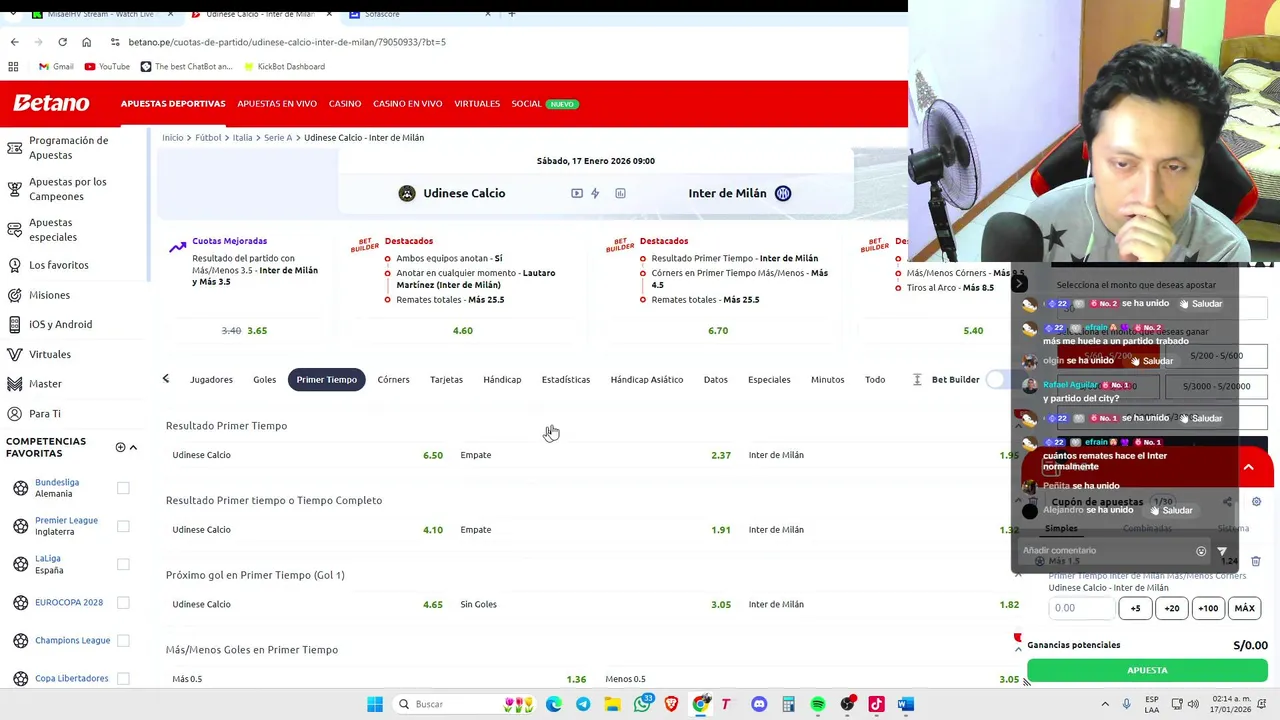Click the Betano logo
Viewport: 1280px width, 720px height.
coord(51,103)
